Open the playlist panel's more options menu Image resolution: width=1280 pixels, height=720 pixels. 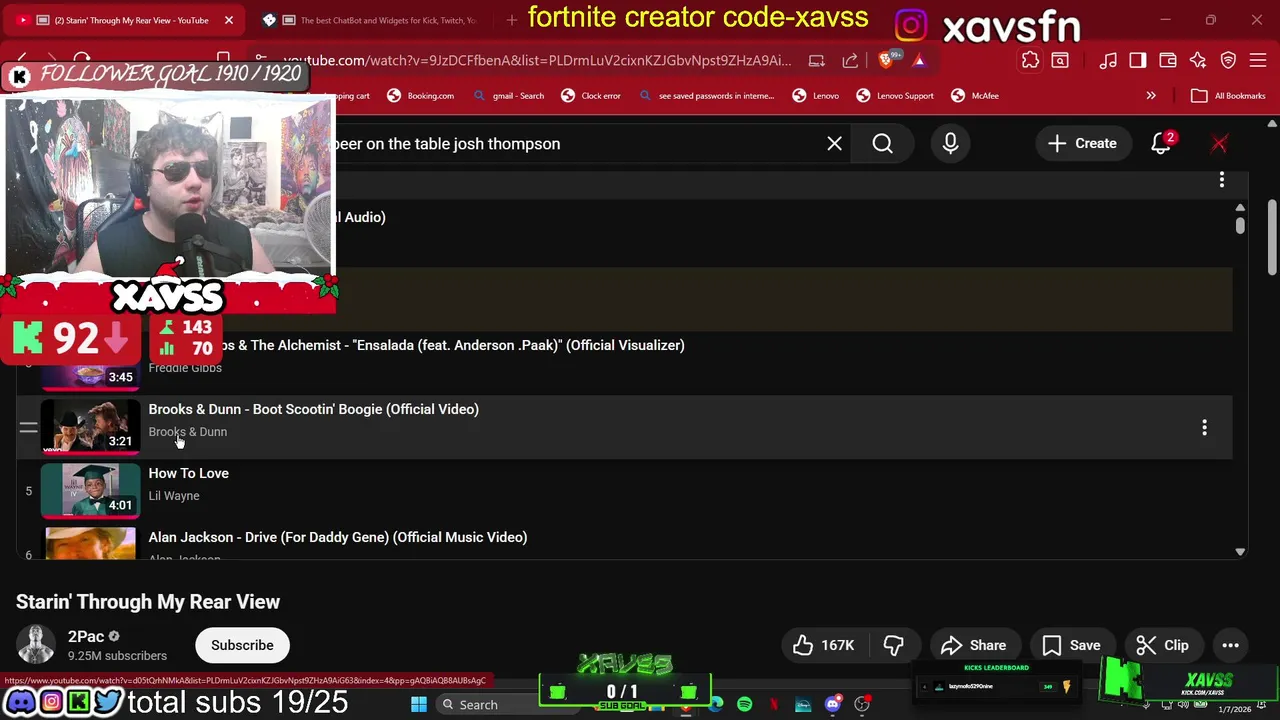(1221, 180)
